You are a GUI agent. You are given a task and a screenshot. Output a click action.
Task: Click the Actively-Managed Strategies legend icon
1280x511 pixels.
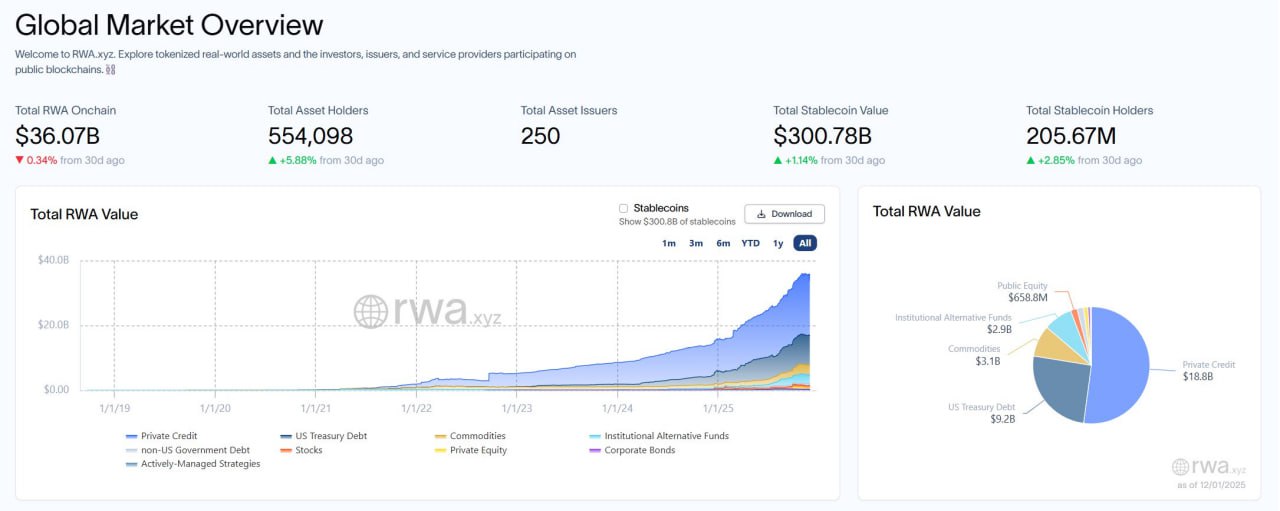point(132,464)
